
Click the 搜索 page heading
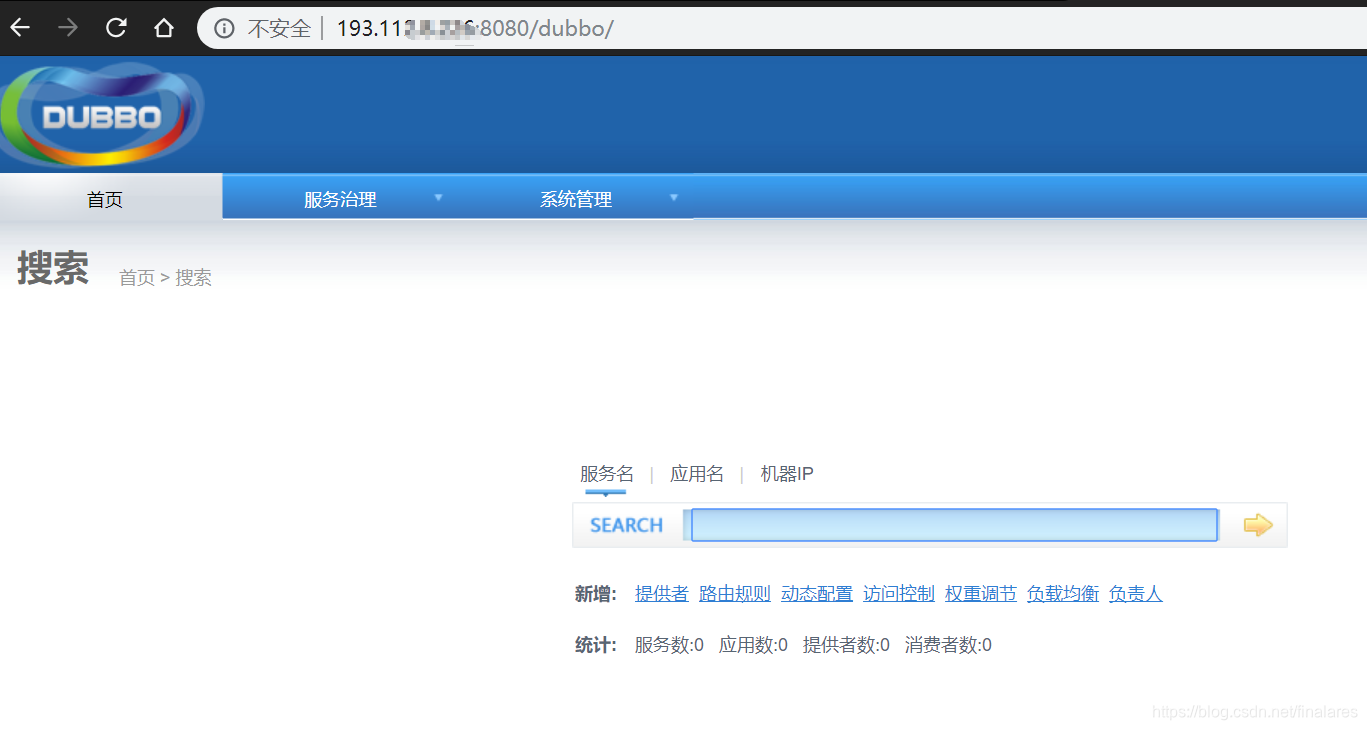(x=53, y=268)
